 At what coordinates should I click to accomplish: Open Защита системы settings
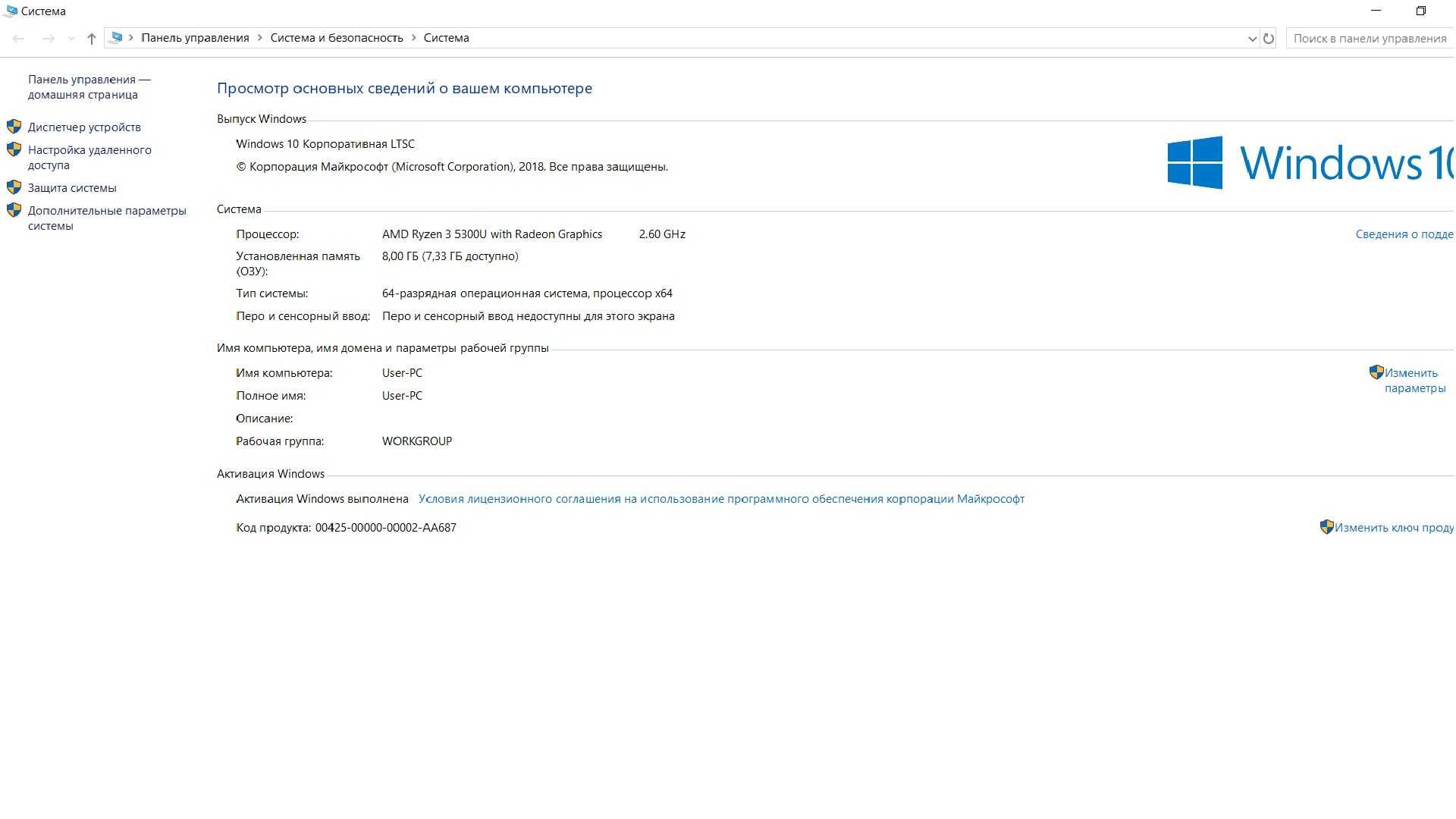[x=72, y=187]
